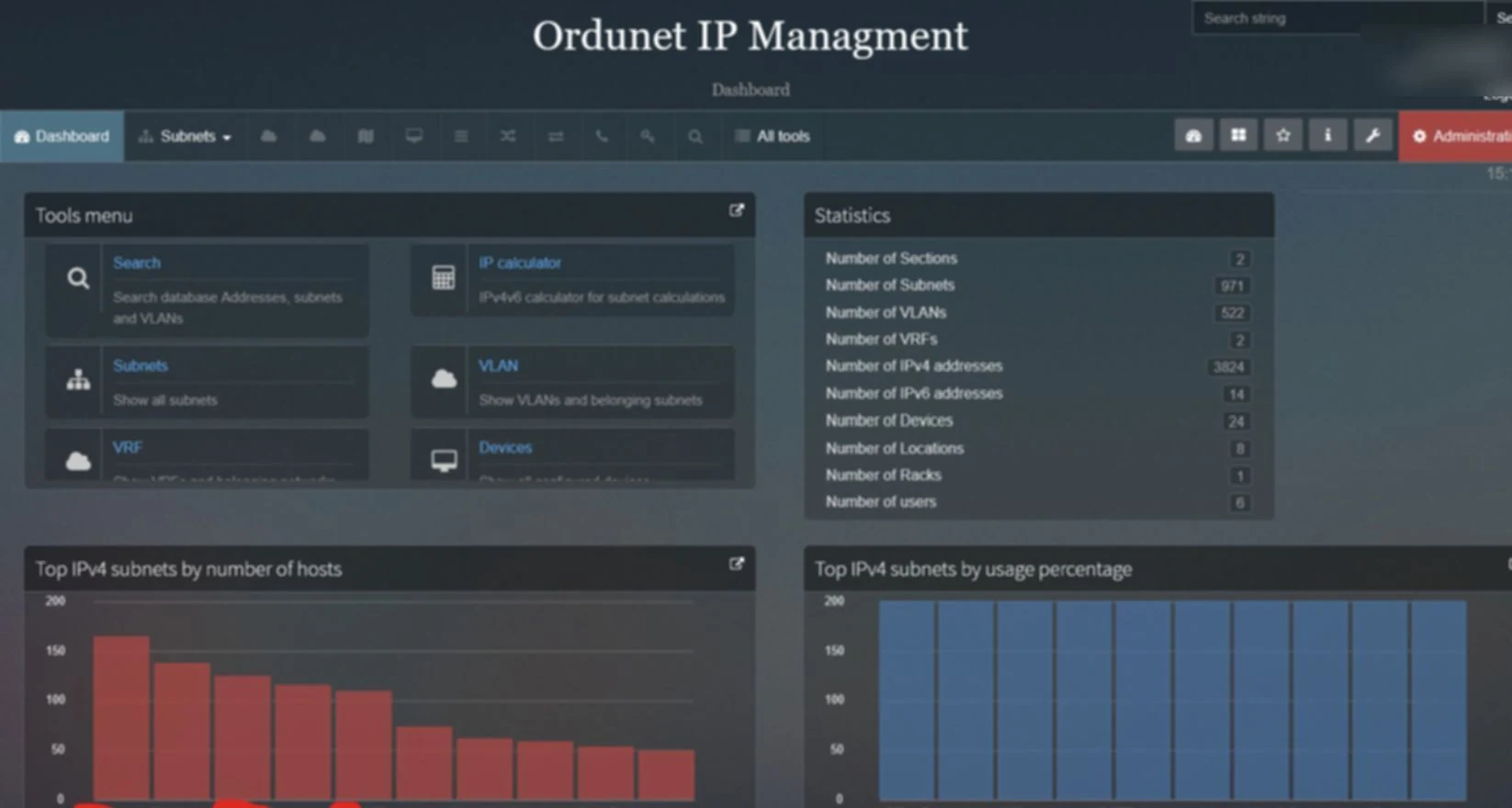Click the 'Number of Subnets' statistics label
Image resolution: width=1512 pixels, height=808 pixels.
(890, 286)
